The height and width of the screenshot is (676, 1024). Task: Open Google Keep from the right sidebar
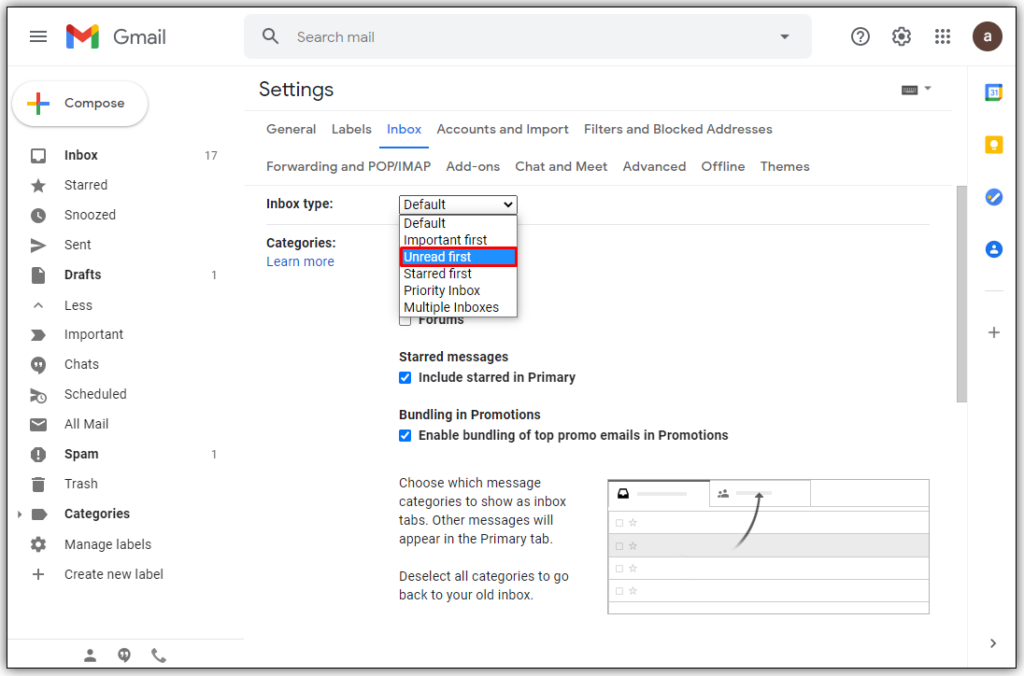point(993,144)
